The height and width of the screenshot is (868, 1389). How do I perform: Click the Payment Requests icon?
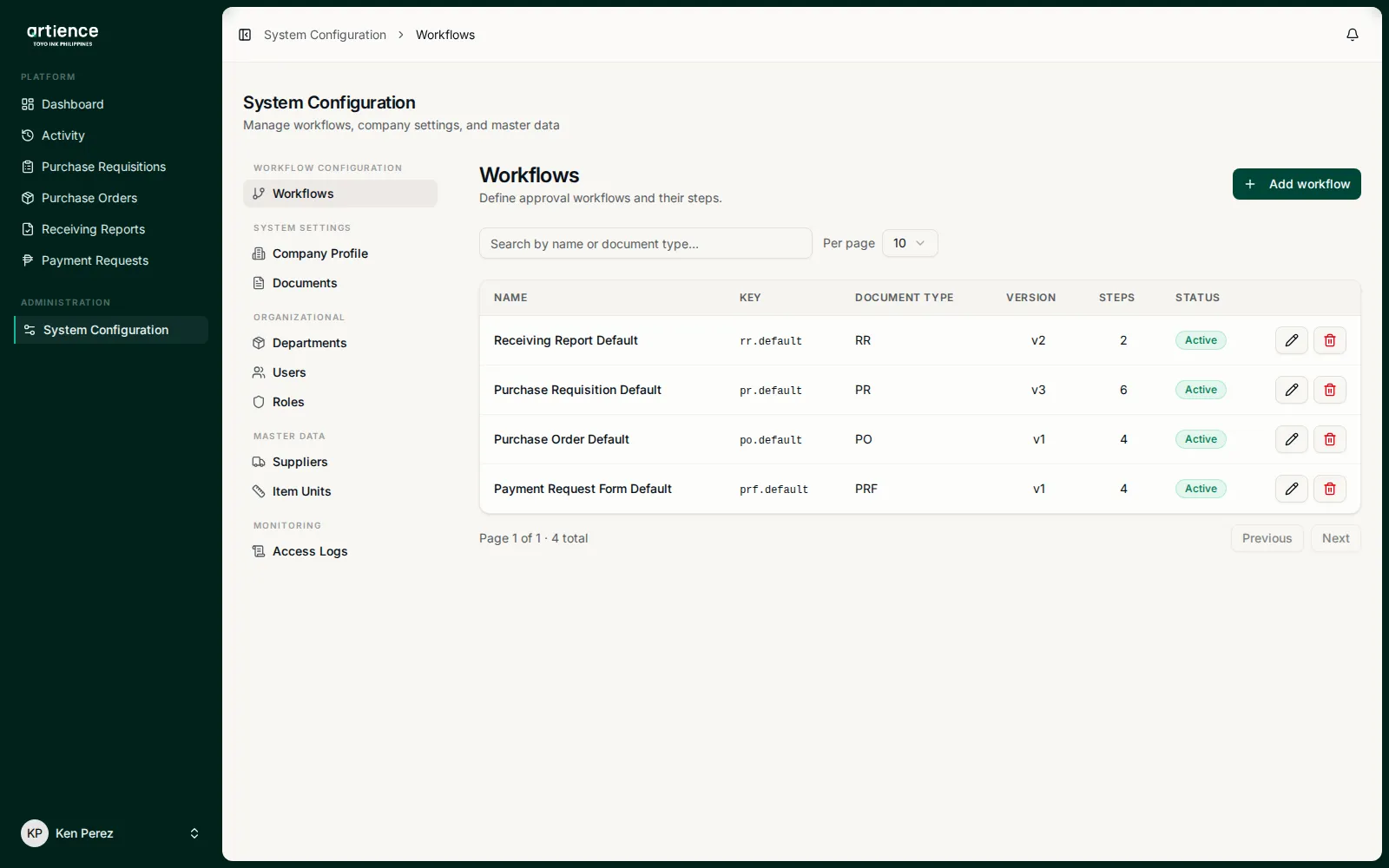click(28, 260)
